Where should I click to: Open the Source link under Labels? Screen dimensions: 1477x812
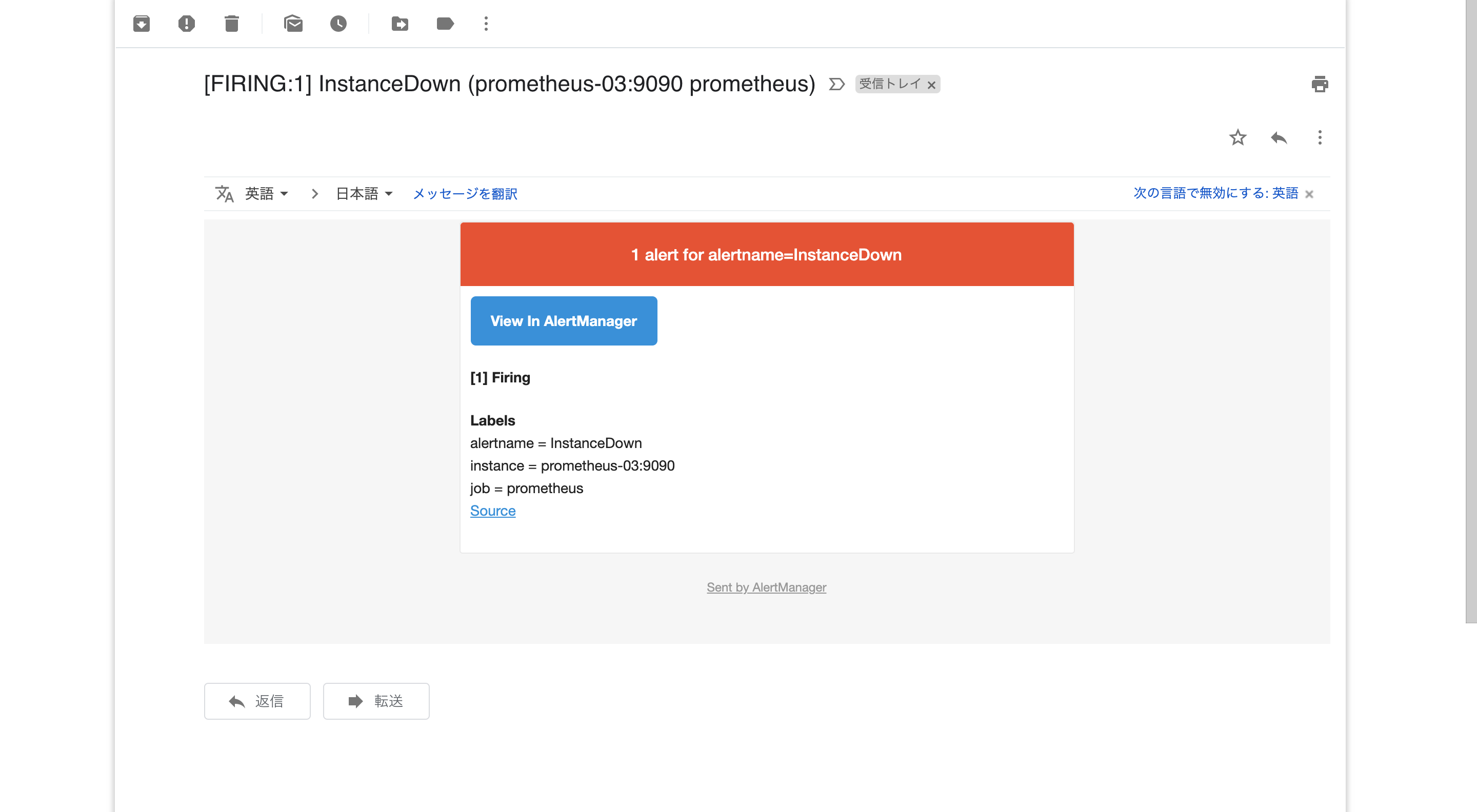point(492,511)
